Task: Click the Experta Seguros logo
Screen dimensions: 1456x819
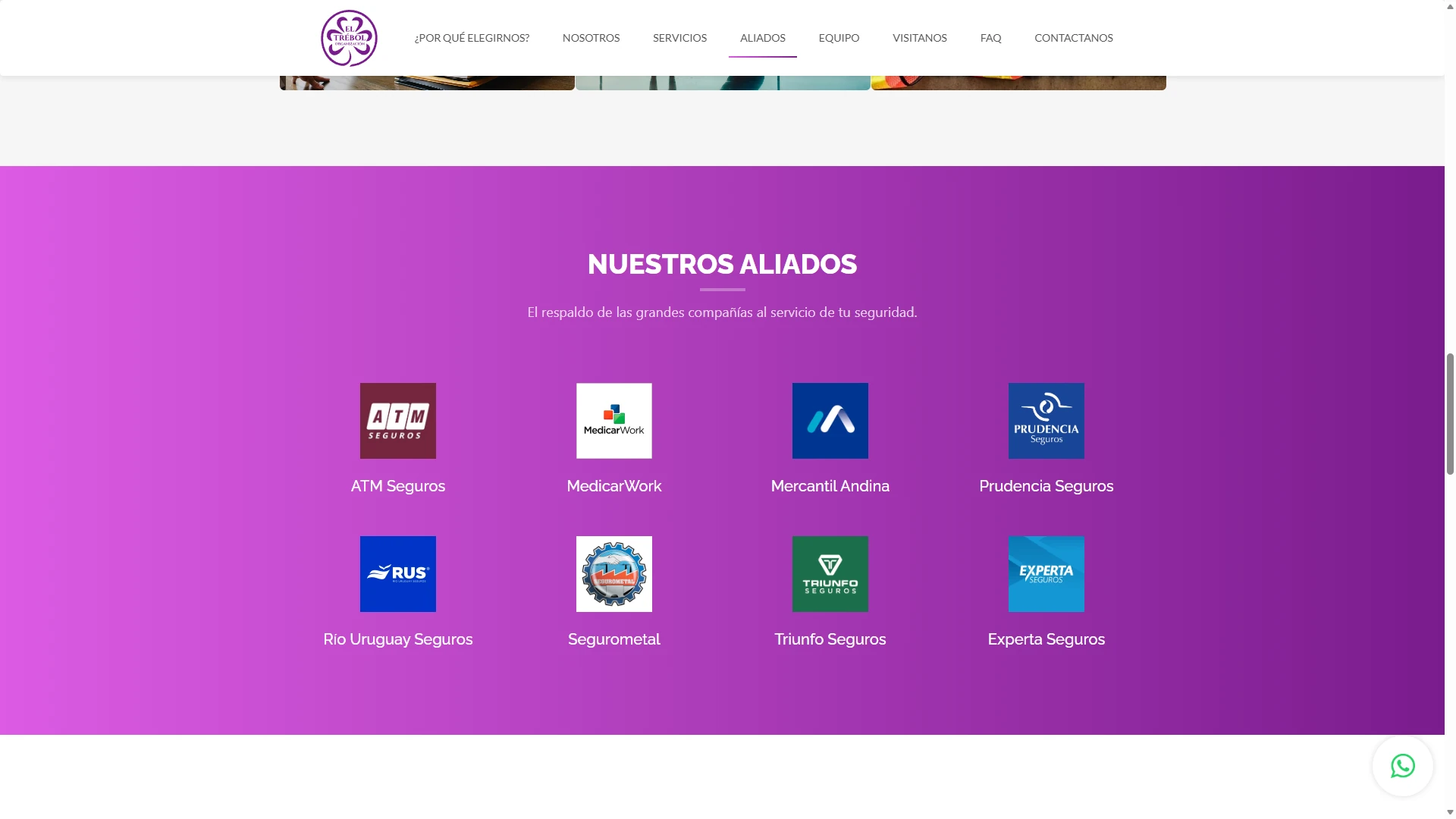Action: pos(1046,574)
